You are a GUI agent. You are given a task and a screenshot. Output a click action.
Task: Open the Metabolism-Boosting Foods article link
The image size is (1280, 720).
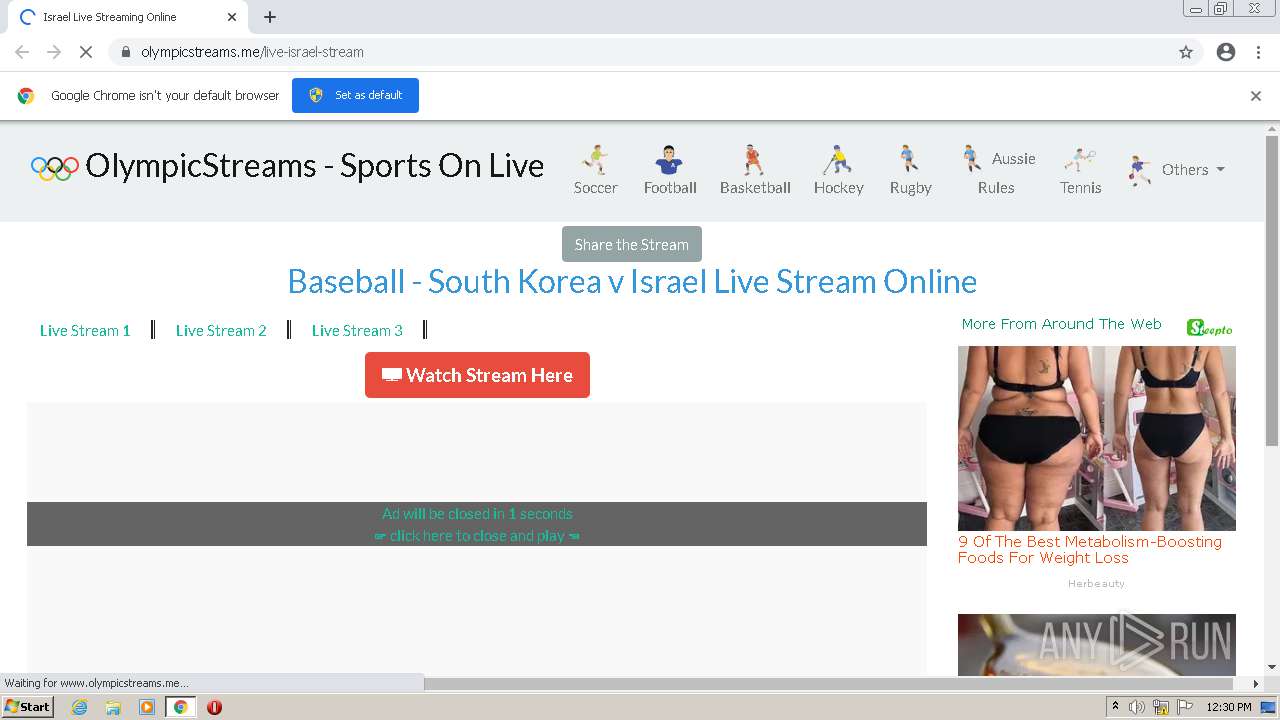(x=1090, y=550)
